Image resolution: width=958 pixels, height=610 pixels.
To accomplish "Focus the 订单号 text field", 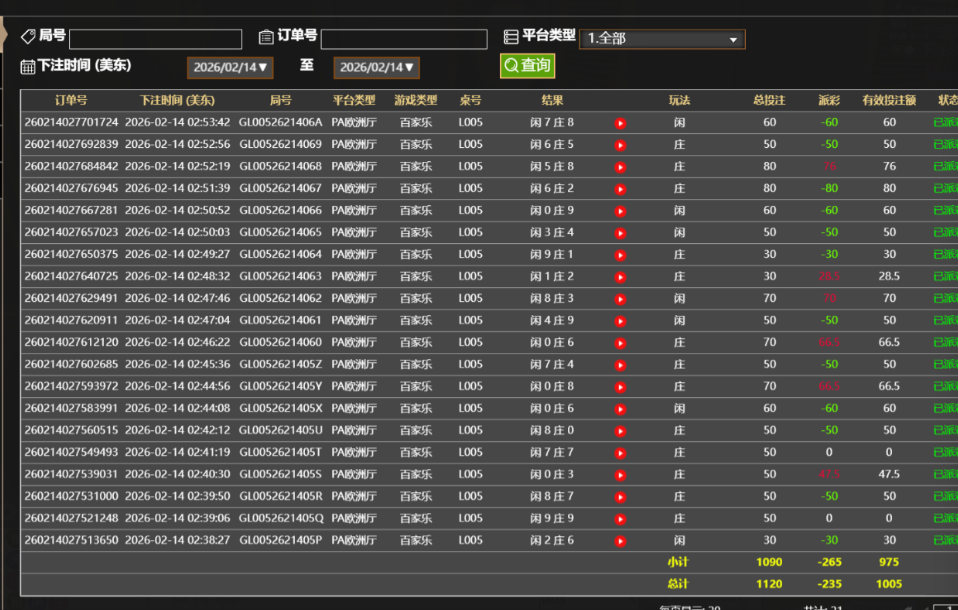I will (x=404, y=39).
